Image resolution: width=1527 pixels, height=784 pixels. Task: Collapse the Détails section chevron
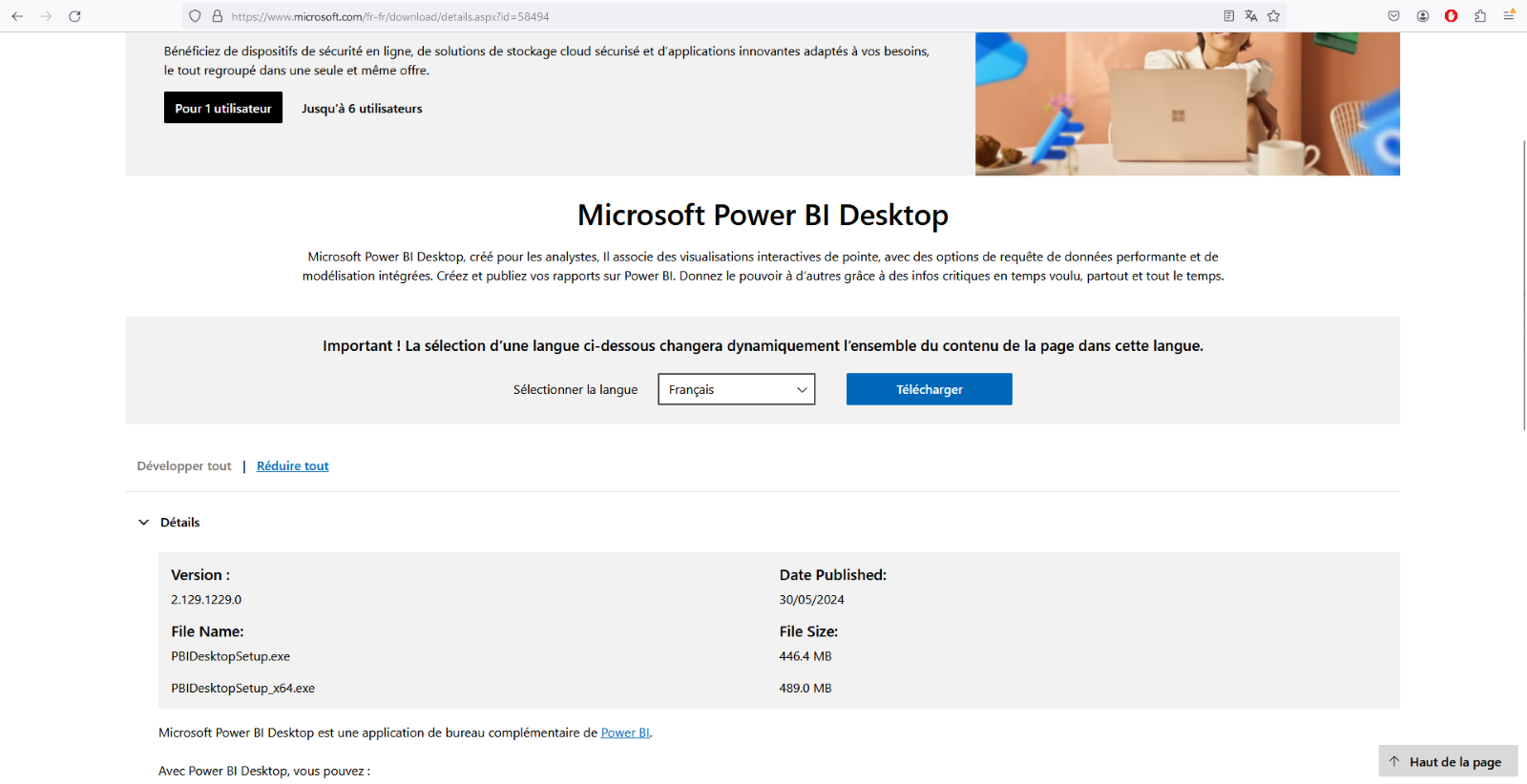click(x=144, y=522)
